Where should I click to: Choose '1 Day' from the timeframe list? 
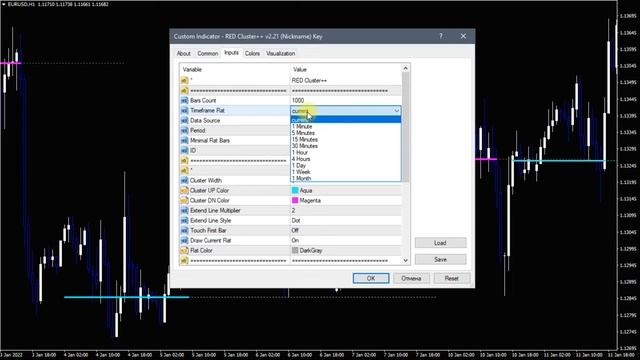coord(346,166)
